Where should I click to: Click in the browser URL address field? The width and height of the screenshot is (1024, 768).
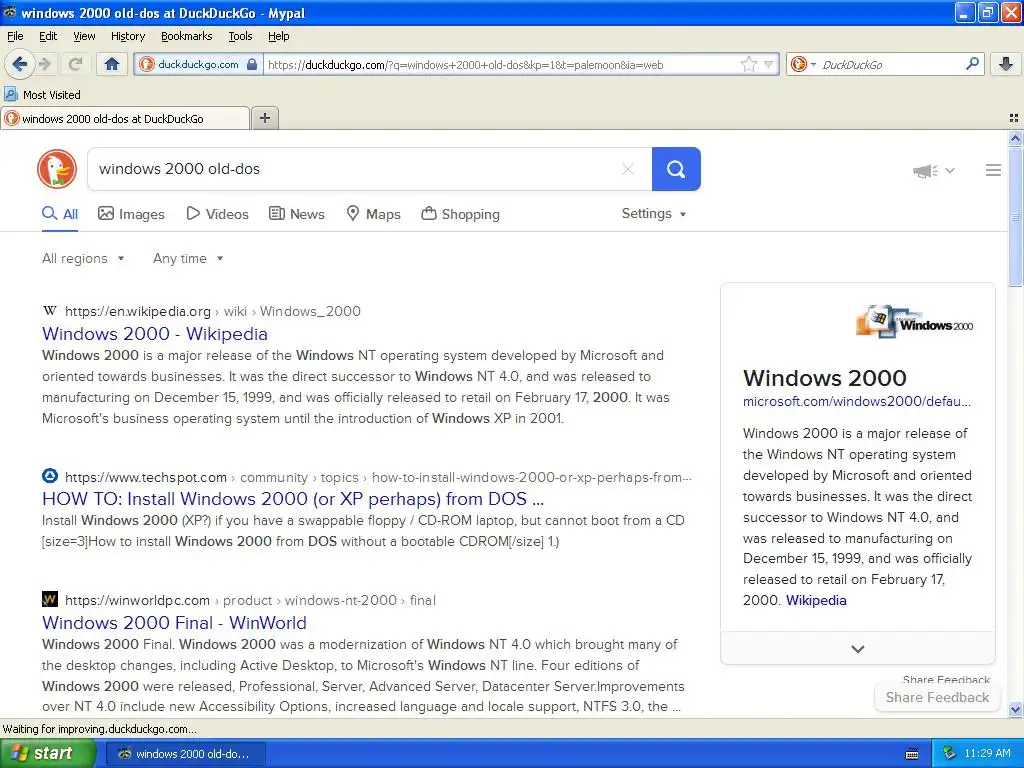[500, 64]
